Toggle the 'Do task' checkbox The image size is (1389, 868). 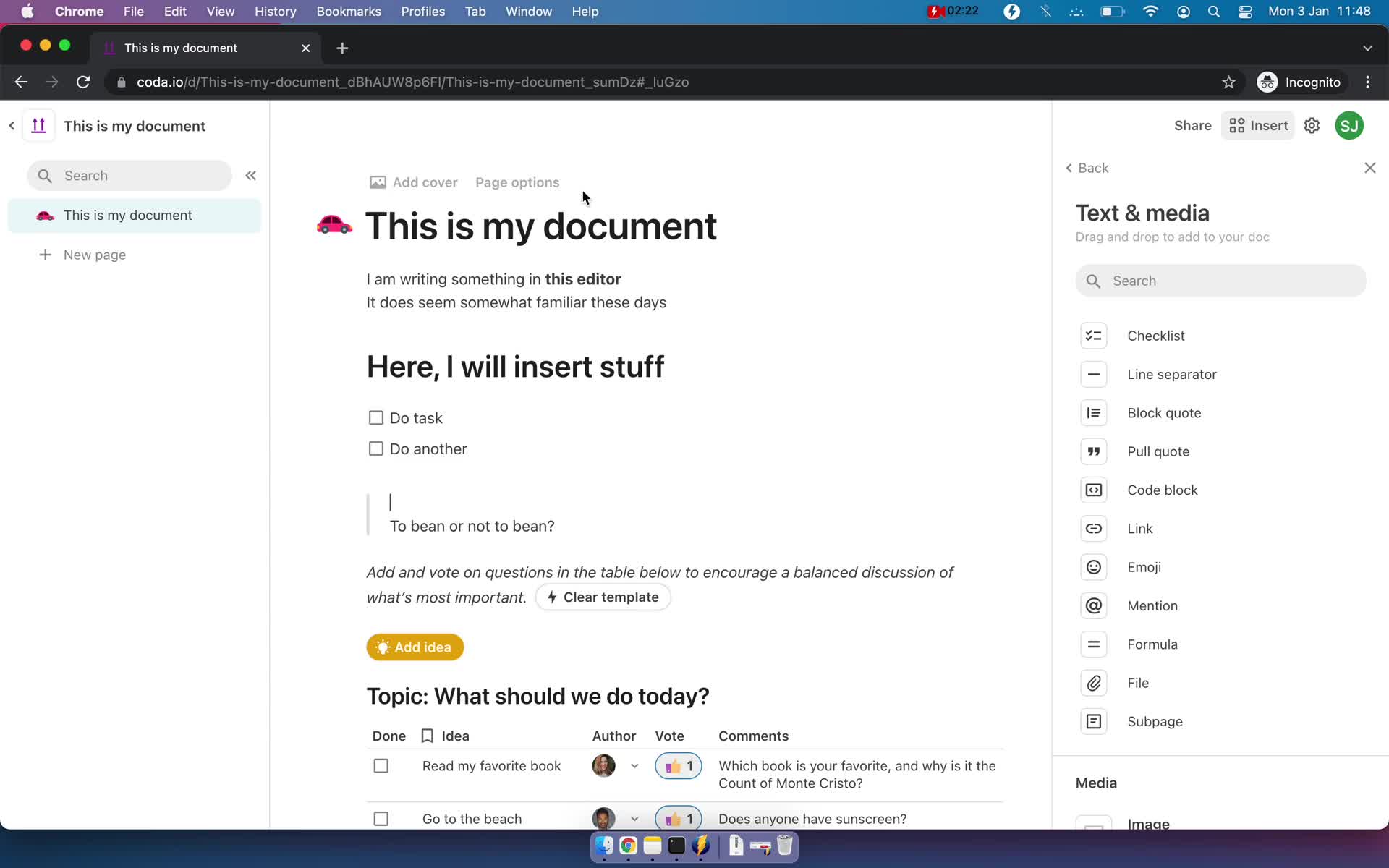(377, 418)
